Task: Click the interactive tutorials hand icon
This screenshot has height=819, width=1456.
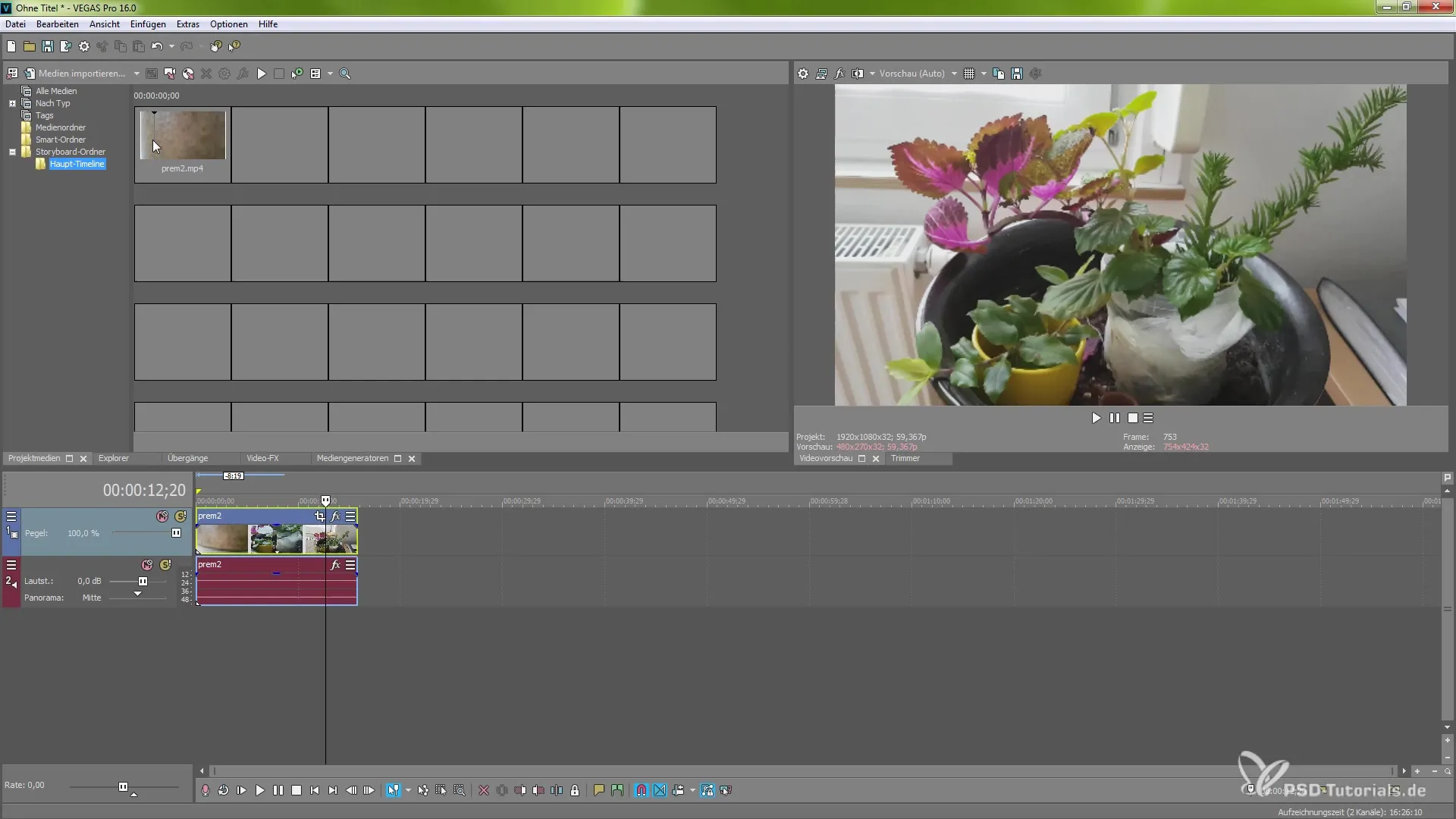Action: click(x=216, y=46)
